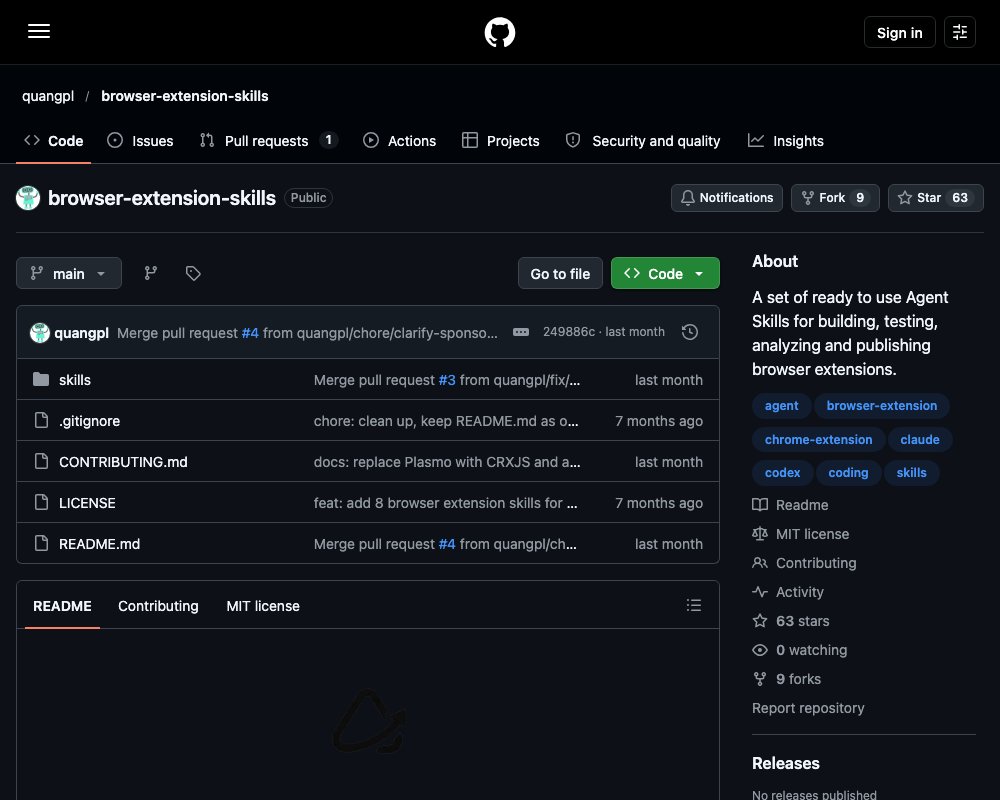Expand the main branch selector dropdown
Screen dimensions: 1000x800
(69, 273)
